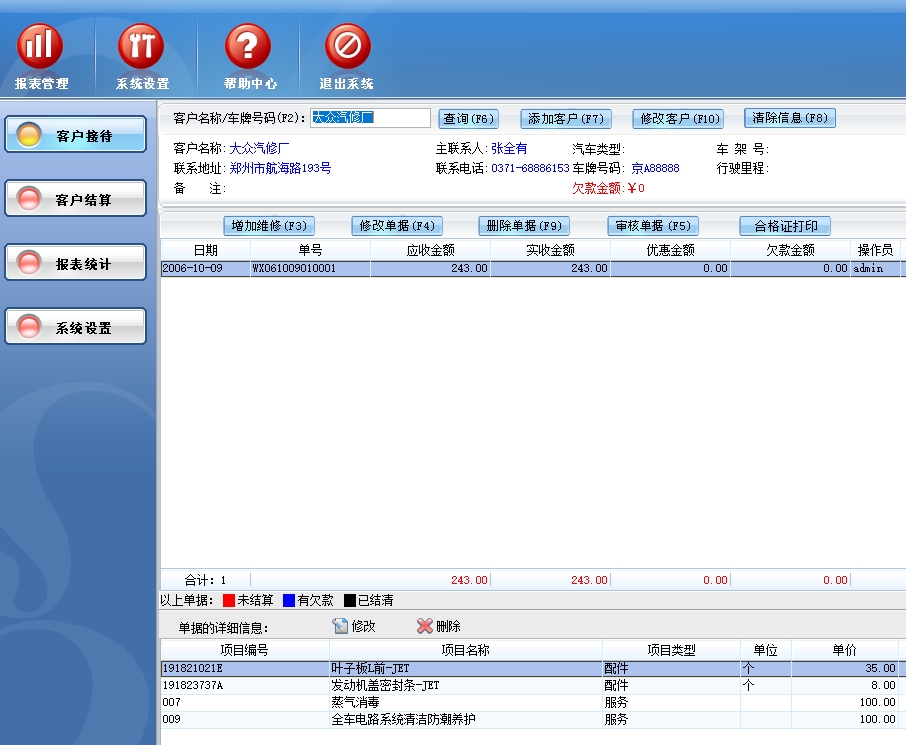The image size is (906, 745).
Task: Click the 修改 edit icon for detail items
Action: tap(340, 626)
